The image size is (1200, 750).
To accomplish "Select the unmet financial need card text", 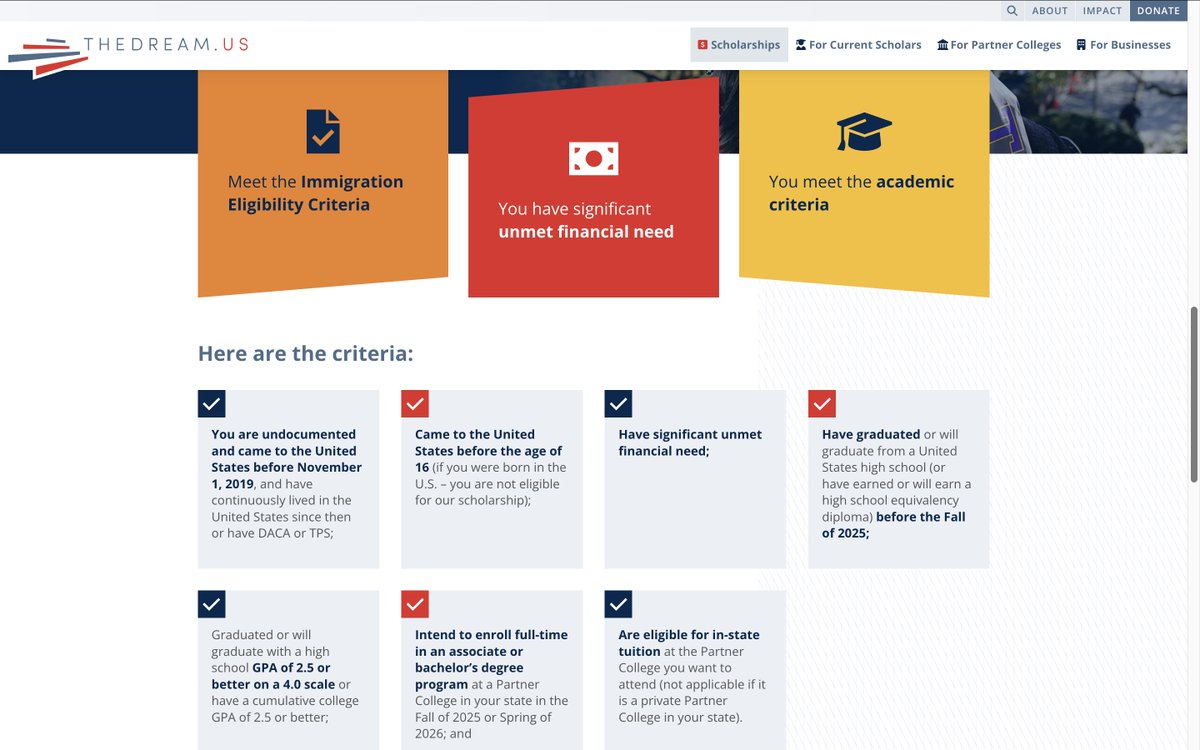I will (x=586, y=220).
